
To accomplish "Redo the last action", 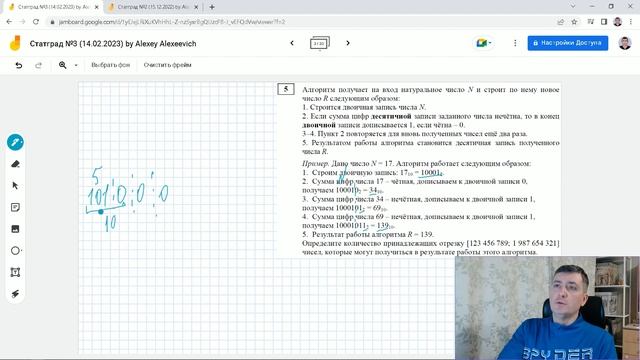I will (38, 65).
